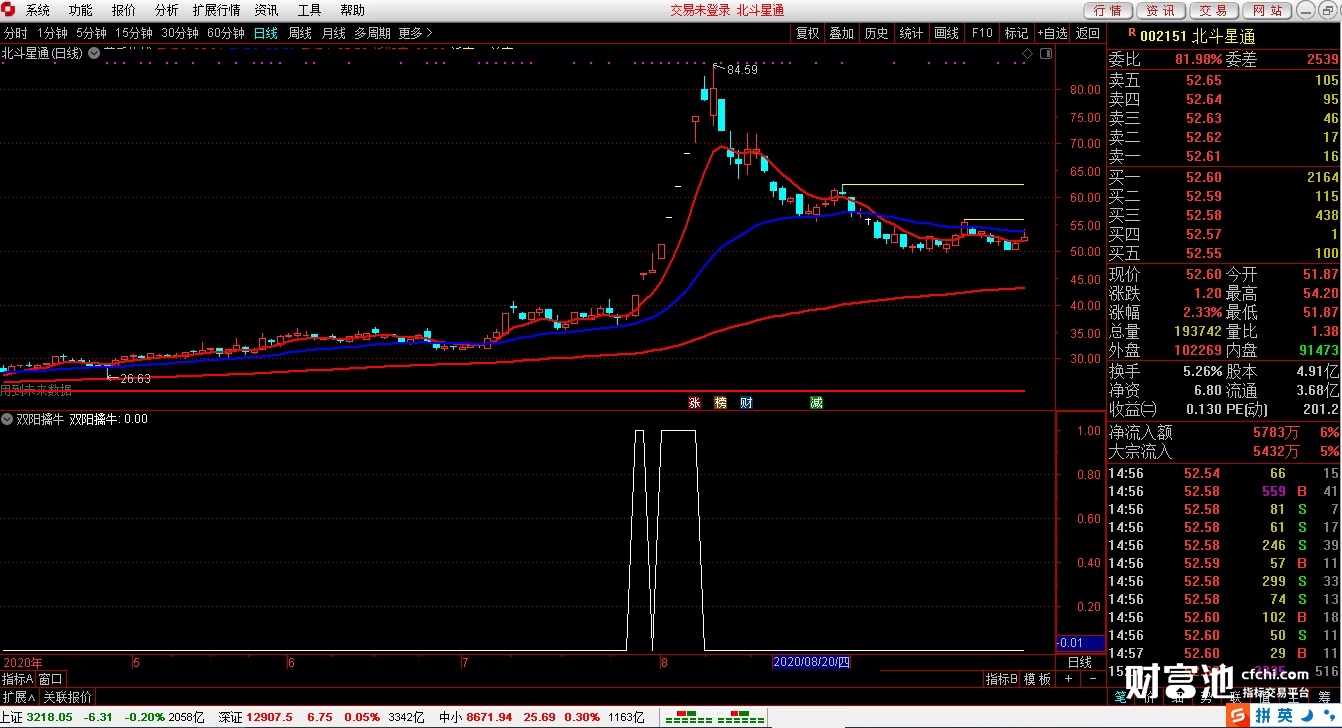Image resolution: width=1342 pixels, height=728 pixels.
Task: Select the 日线 daily period
Action: click(x=266, y=33)
